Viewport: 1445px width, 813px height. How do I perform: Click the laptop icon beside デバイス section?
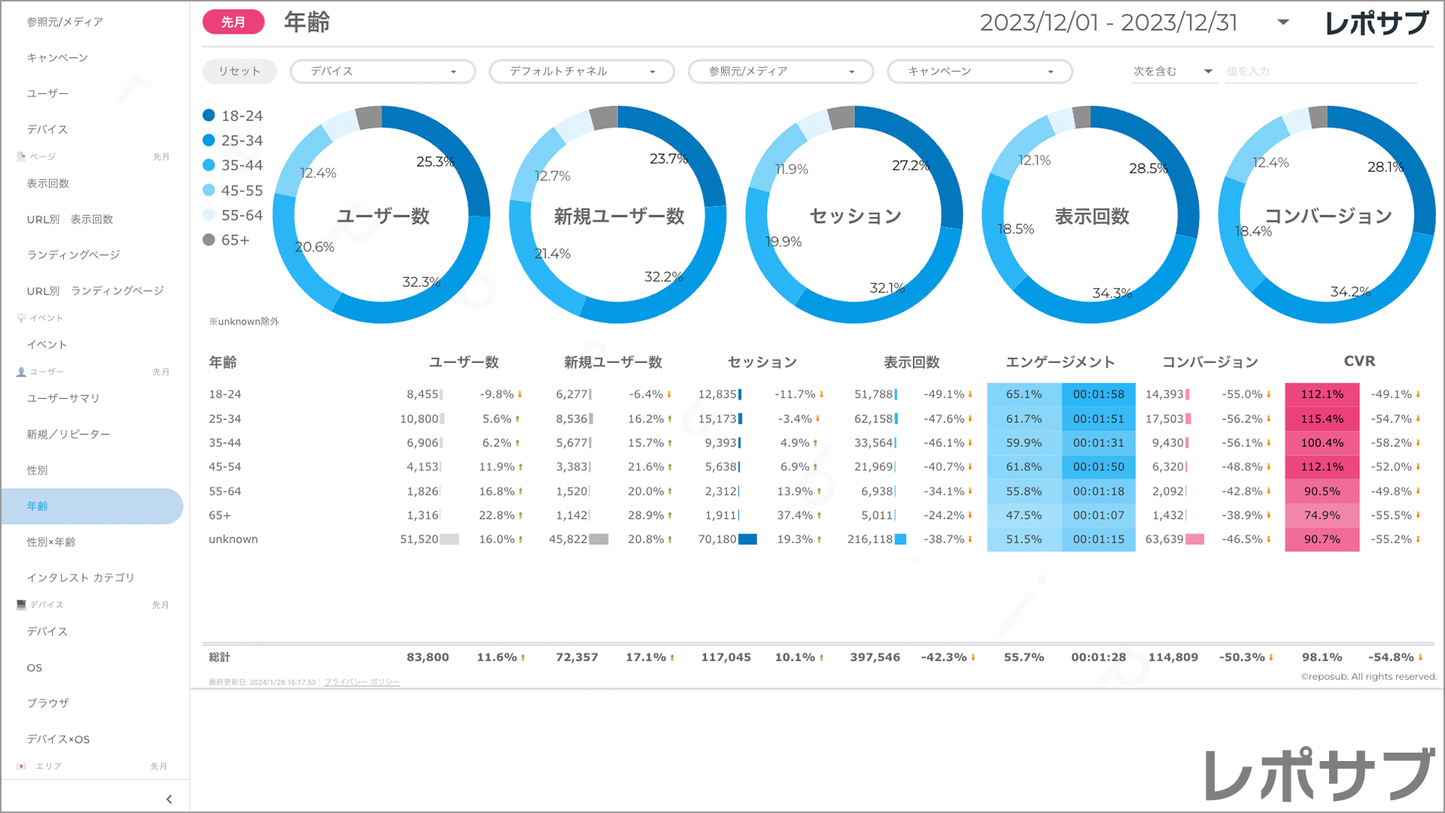(21, 605)
